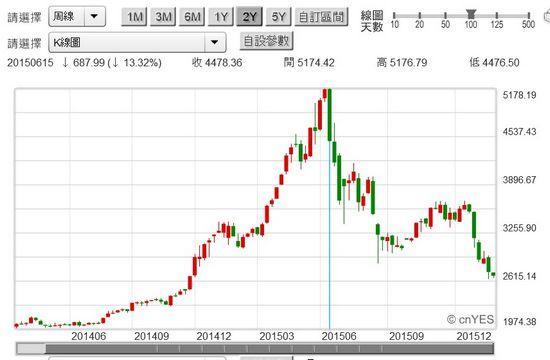Select the 3M time range
The image size is (550, 360).
[163, 17]
